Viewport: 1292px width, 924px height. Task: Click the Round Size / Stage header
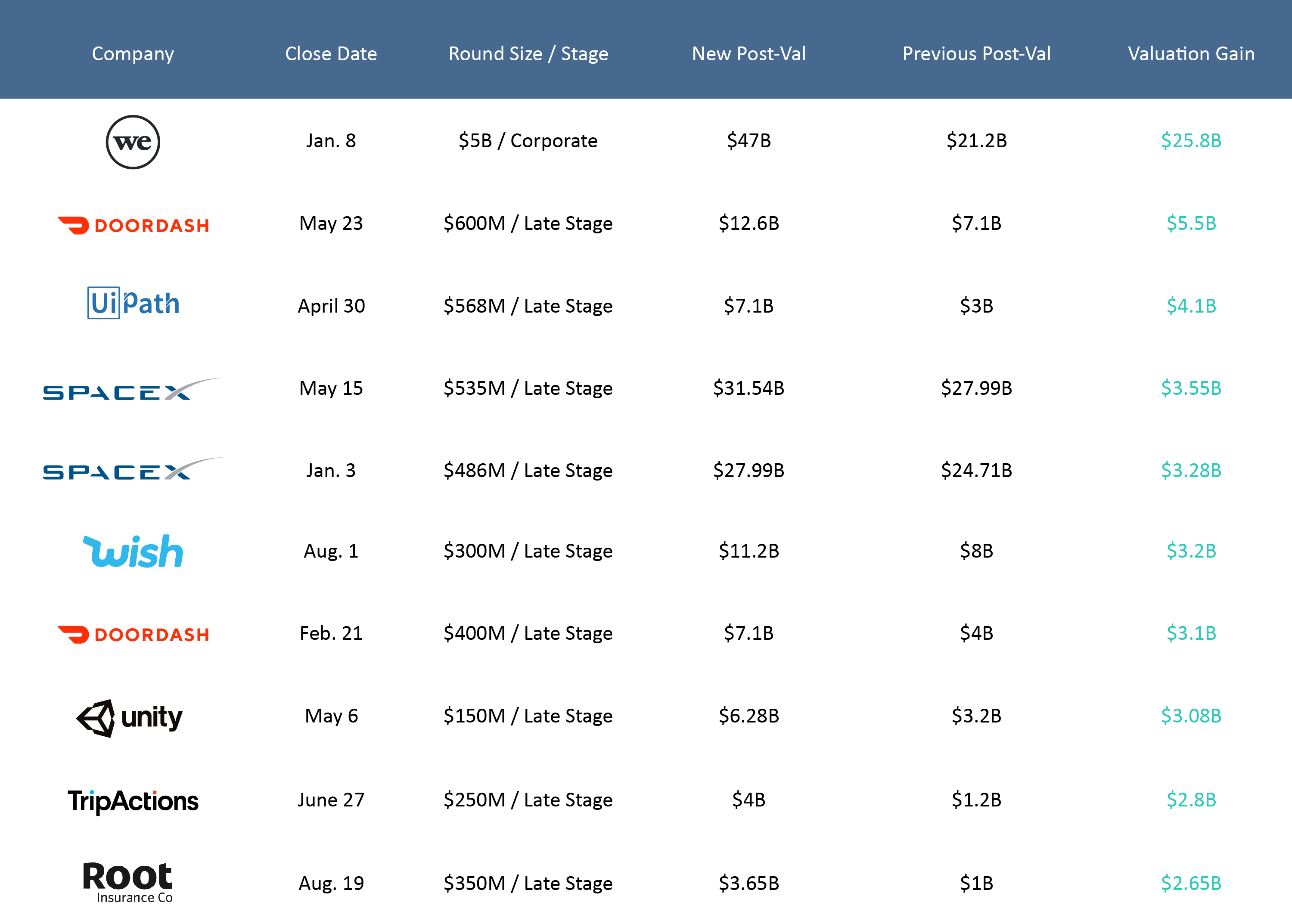(528, 53)
